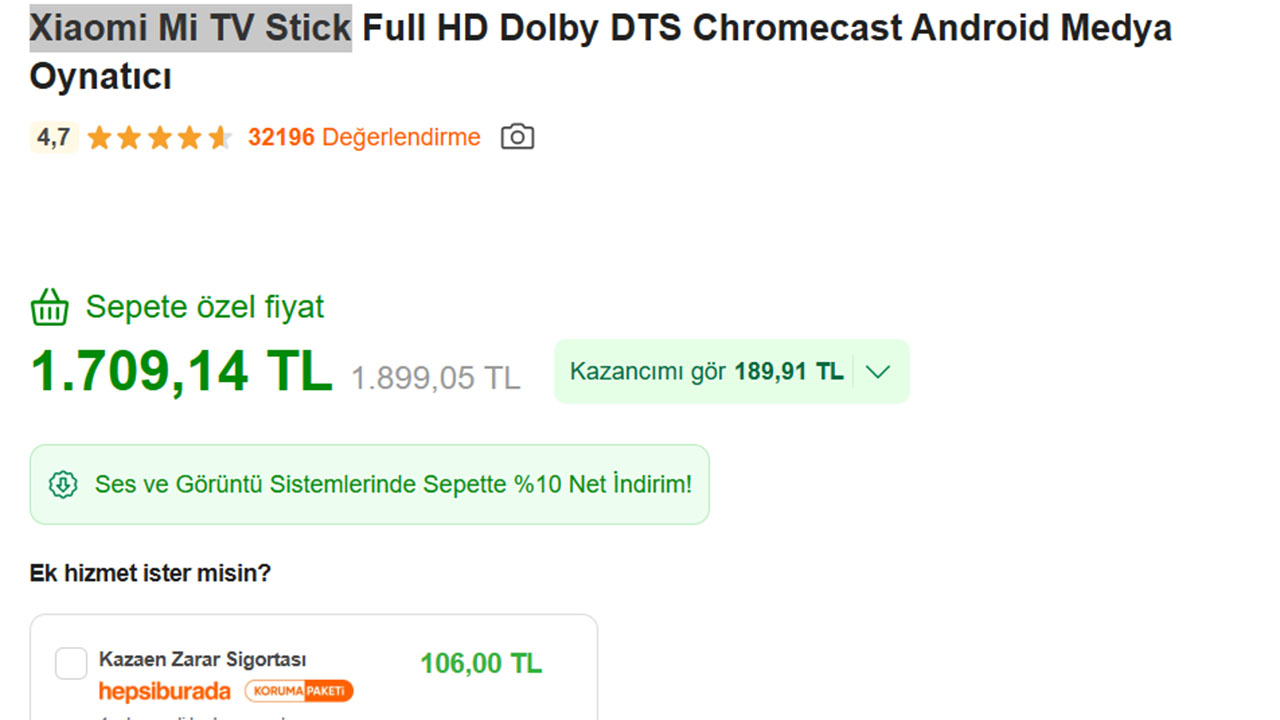1280x720 pixels.
Task: Click the 106,00 TL insurance price
Action: click(x=481, y=663)
